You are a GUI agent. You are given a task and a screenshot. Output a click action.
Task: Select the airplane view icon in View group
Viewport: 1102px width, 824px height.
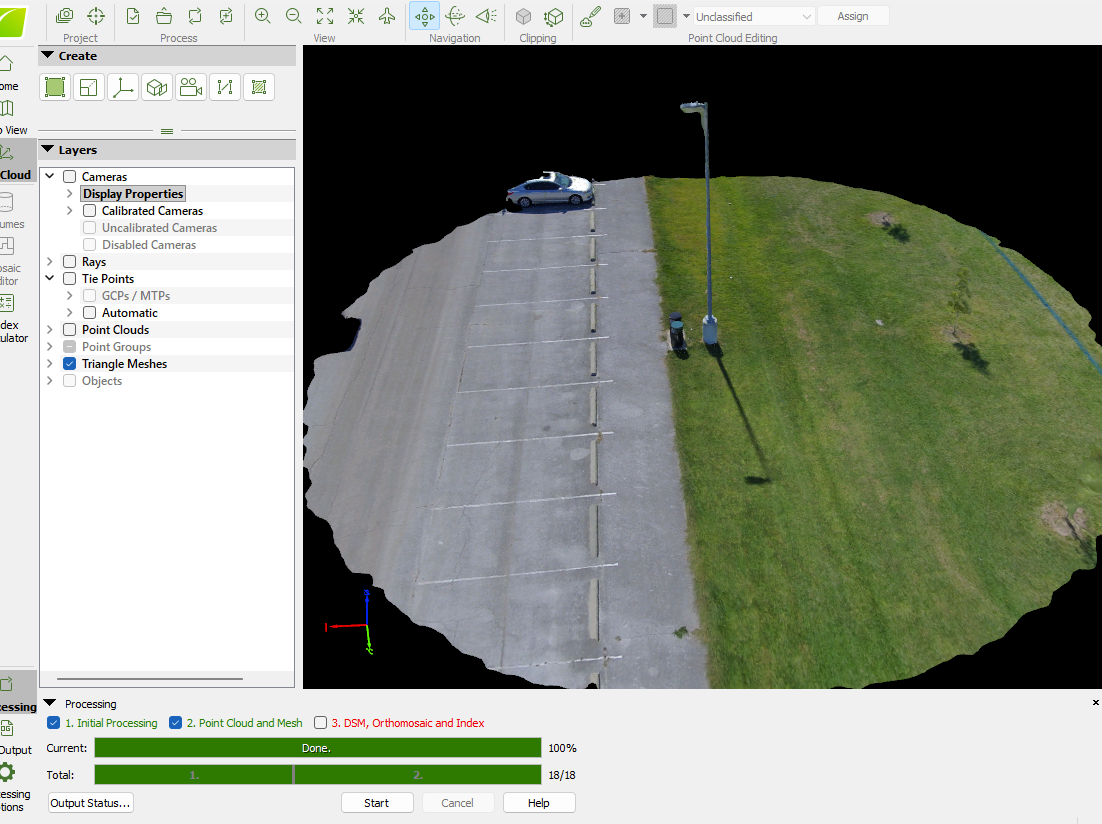coord(387,16)
